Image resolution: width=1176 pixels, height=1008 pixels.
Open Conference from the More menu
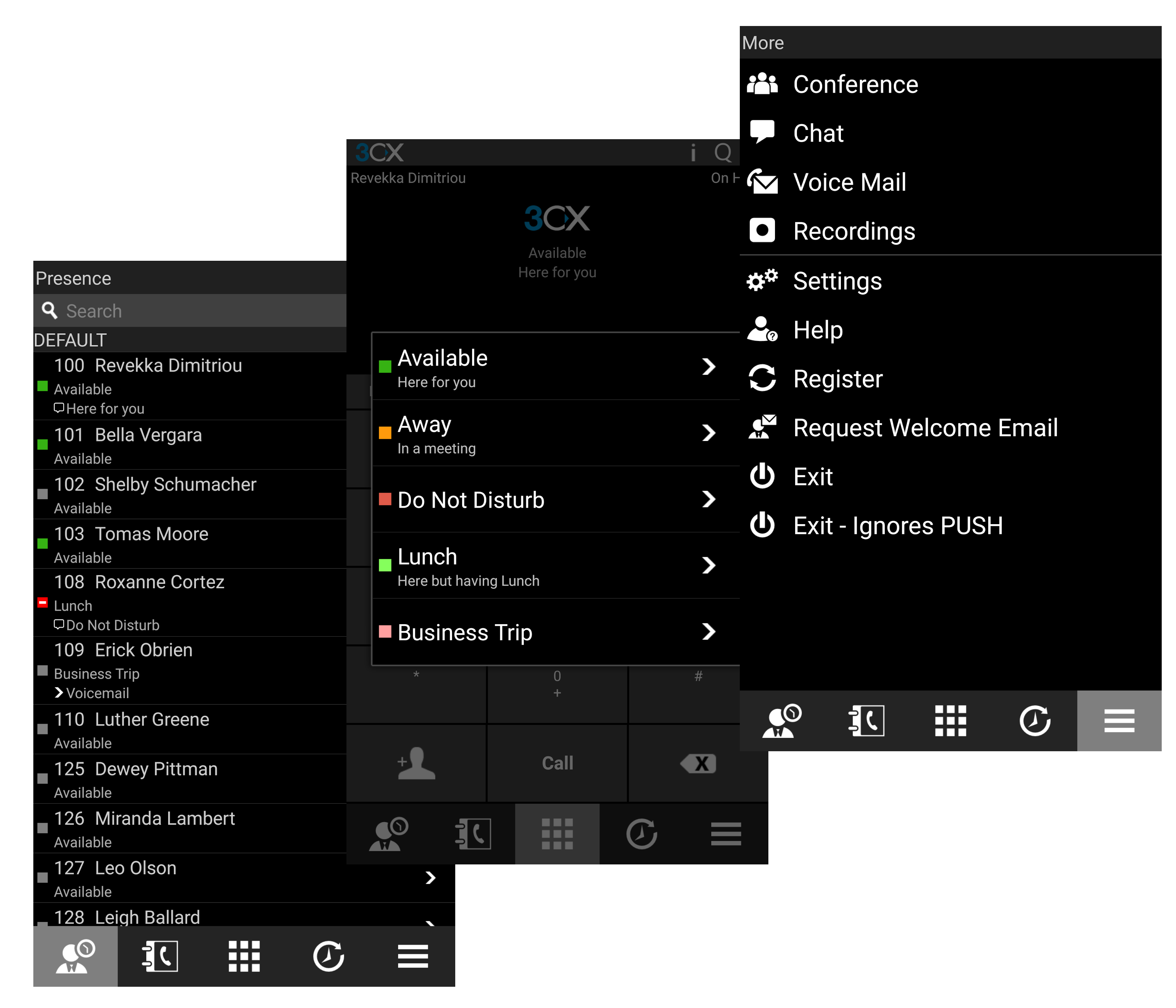click(950, 84)
